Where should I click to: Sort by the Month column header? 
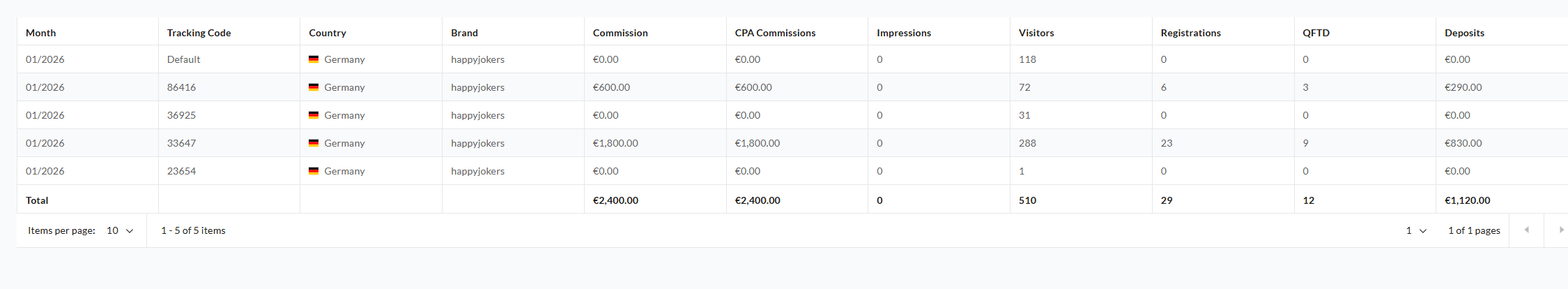tap(41, 33)
